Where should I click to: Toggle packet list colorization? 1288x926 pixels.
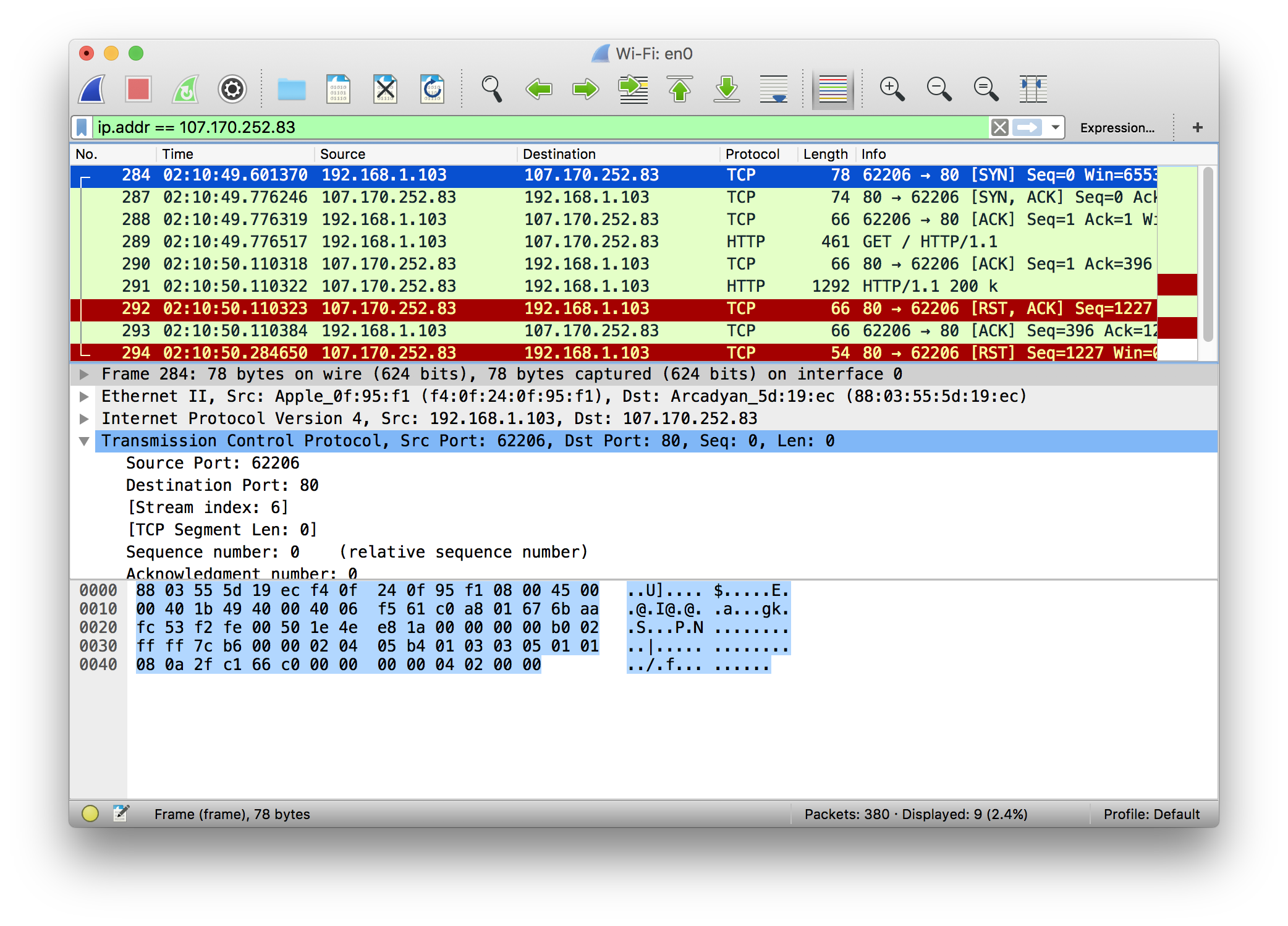tap(833, 90)
